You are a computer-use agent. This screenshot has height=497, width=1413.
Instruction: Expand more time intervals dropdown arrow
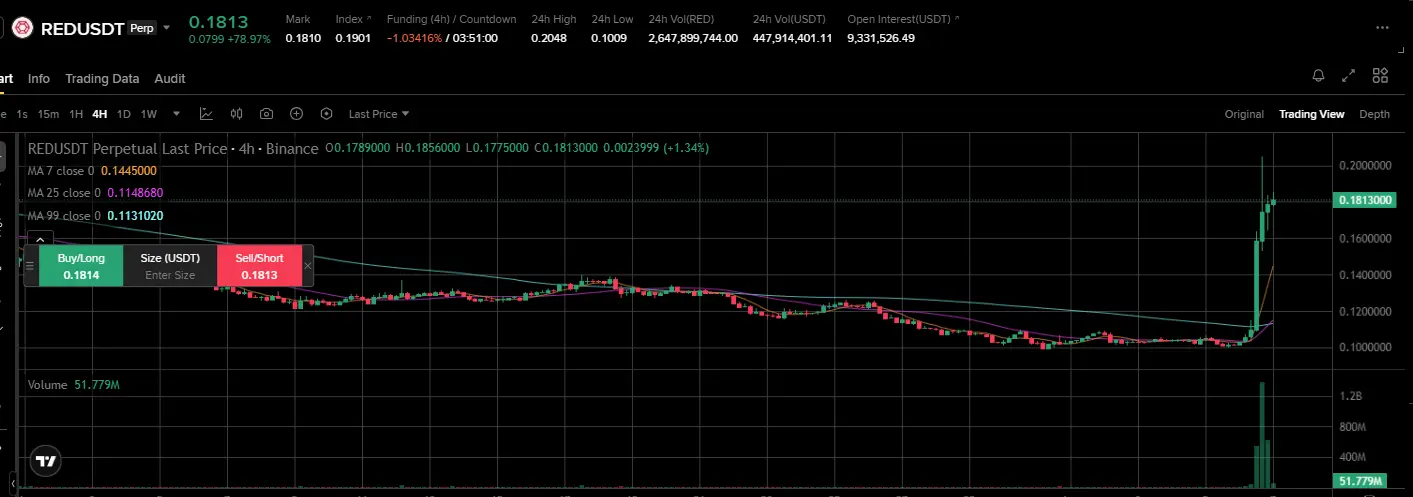click(x=176, y=114)
